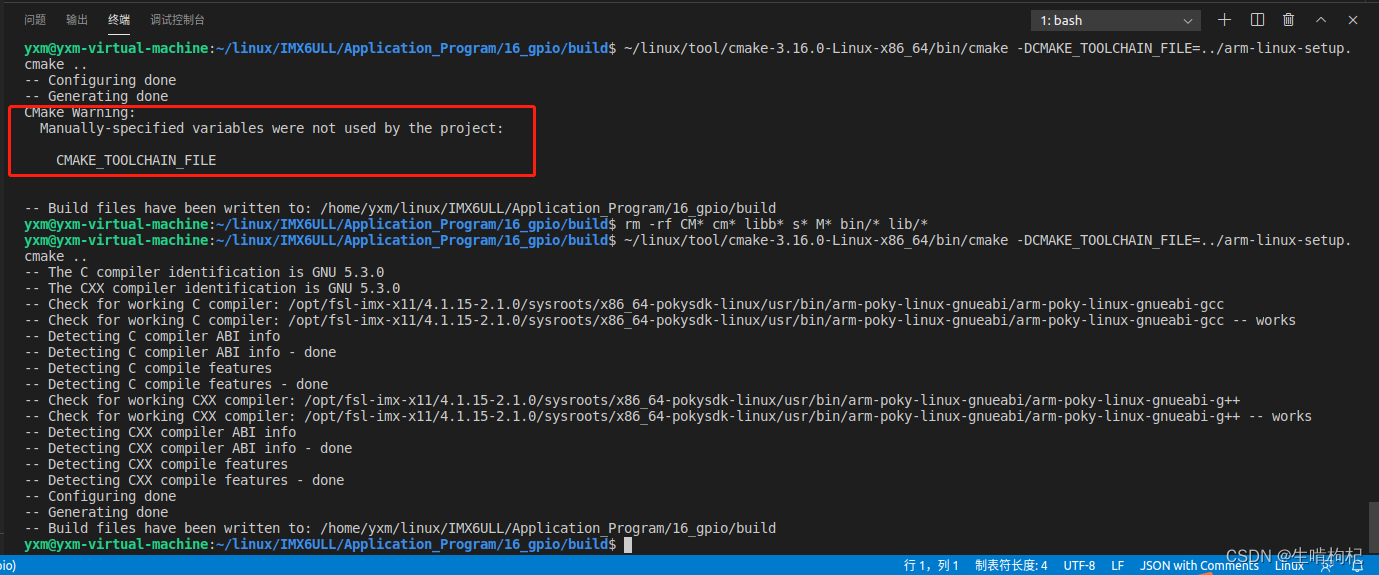Close the terminal panel
Screen dimensions: 1379x575
(x=1353, y=20)
